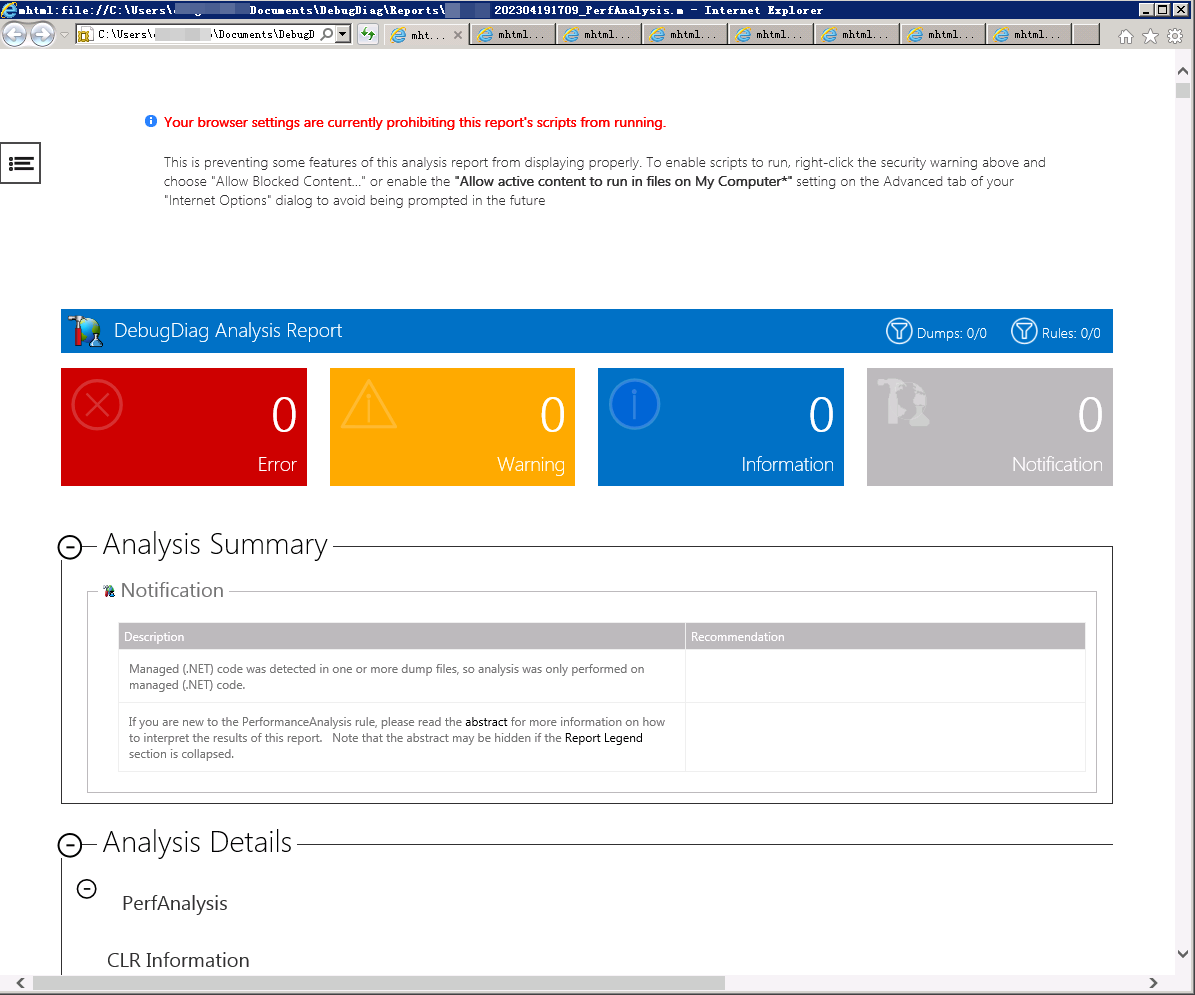Click the vertical scrollbar down arrow
1195x995 pixels.
point(1183,954)
